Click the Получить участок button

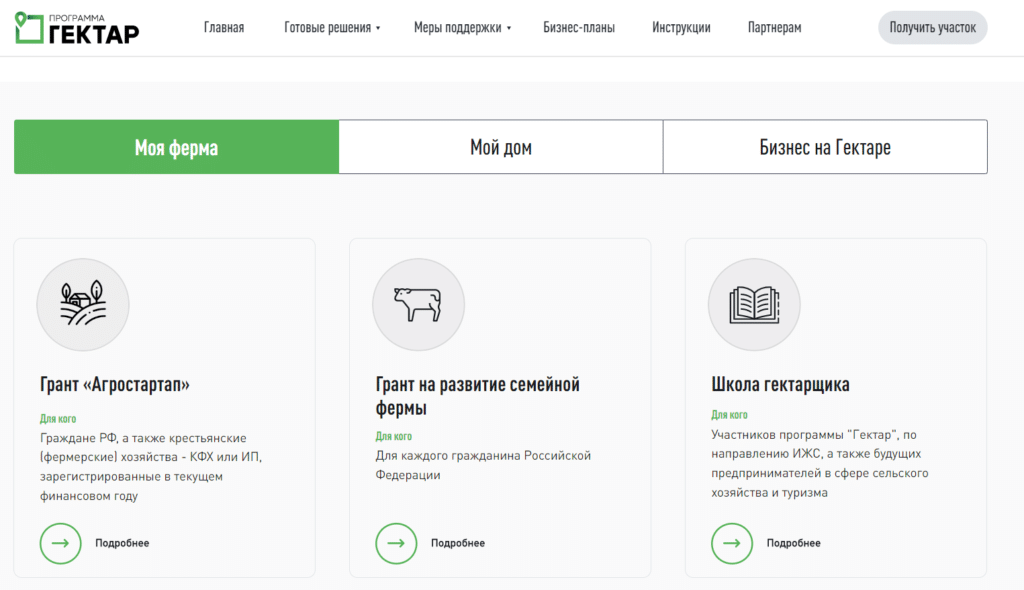click(x=933, y=27)
